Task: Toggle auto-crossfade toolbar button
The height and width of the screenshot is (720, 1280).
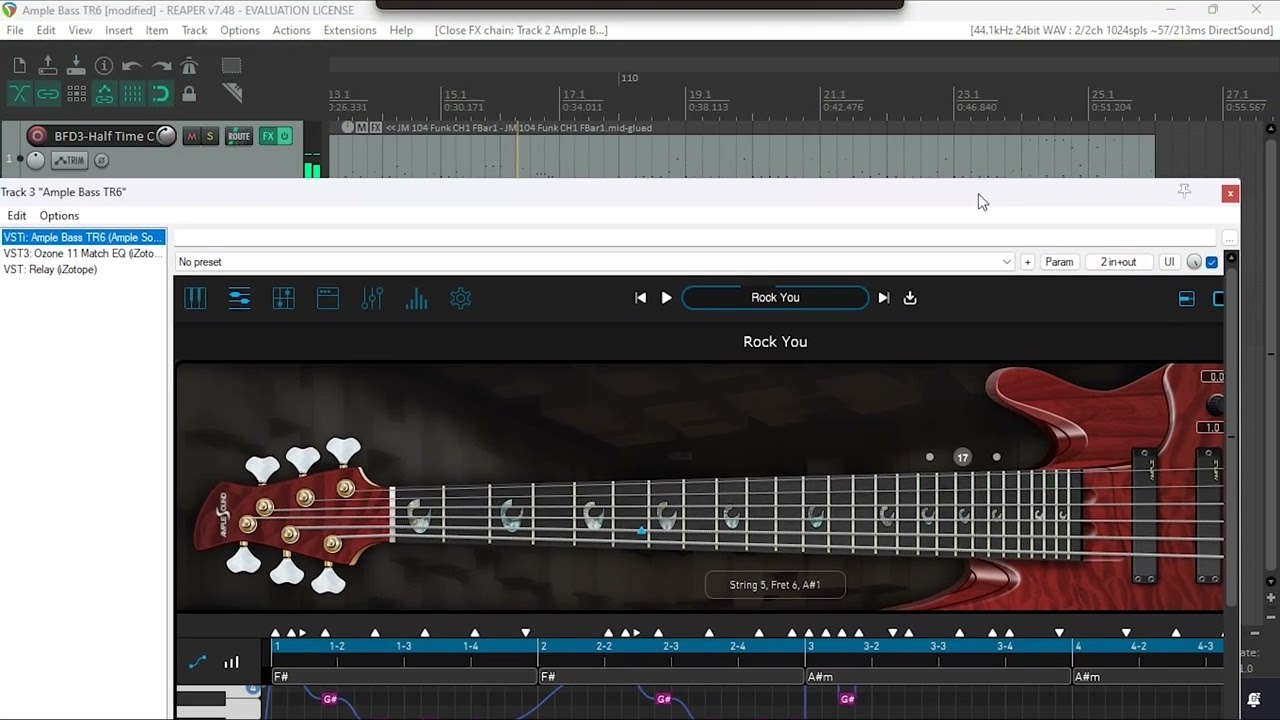Action: (19, 94)
